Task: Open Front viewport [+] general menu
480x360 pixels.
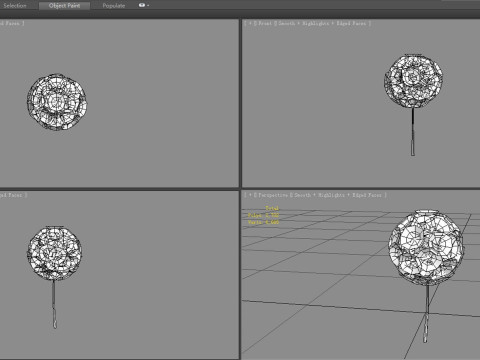Action: point(250,23)
